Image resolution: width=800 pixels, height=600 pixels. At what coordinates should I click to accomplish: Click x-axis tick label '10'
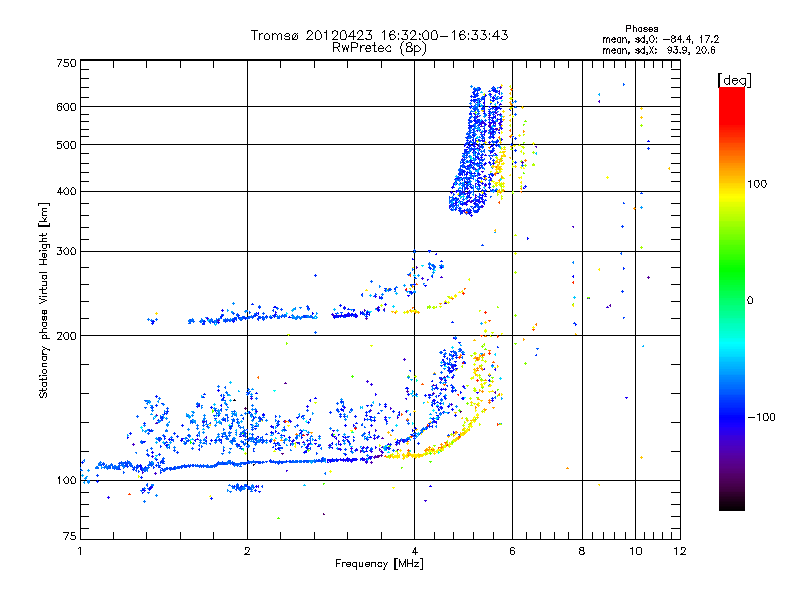[x=635, y=551]
